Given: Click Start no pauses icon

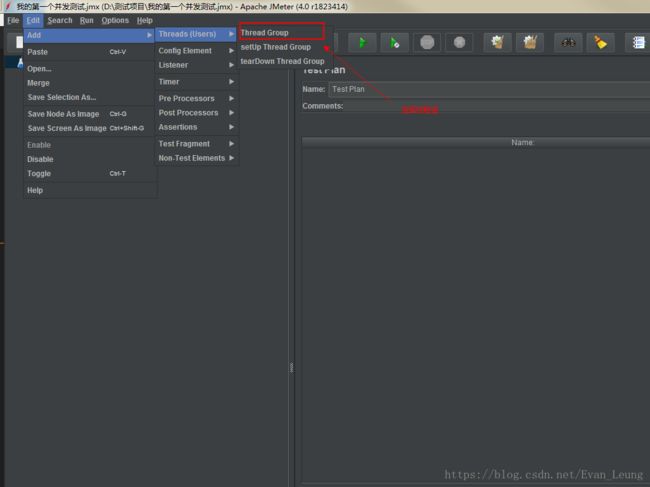Looking at the screenshot, I should click(x=394, y=42).
